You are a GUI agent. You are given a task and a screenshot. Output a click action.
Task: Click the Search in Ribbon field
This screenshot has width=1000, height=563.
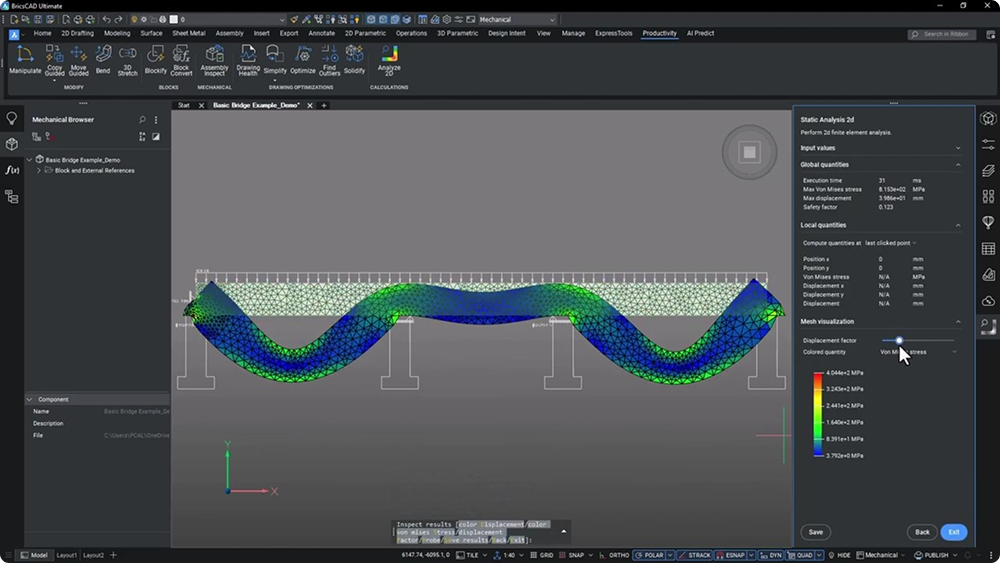(946, 34)
